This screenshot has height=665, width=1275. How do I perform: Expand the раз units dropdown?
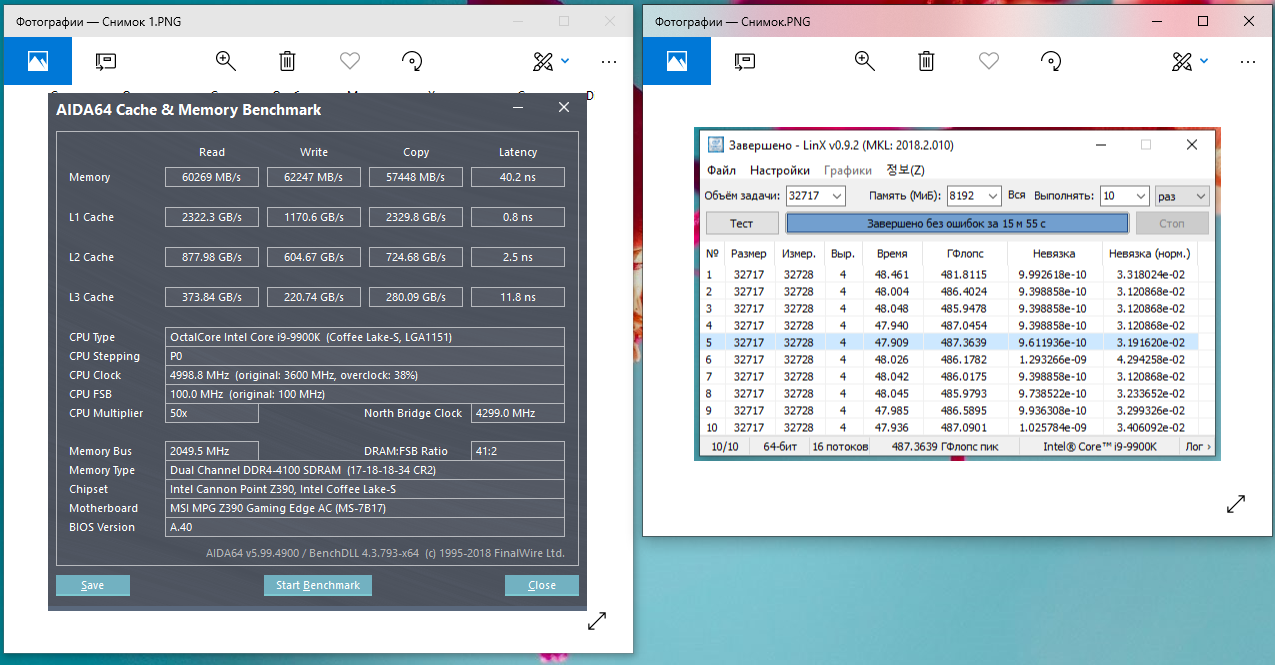coord(1181,196)
